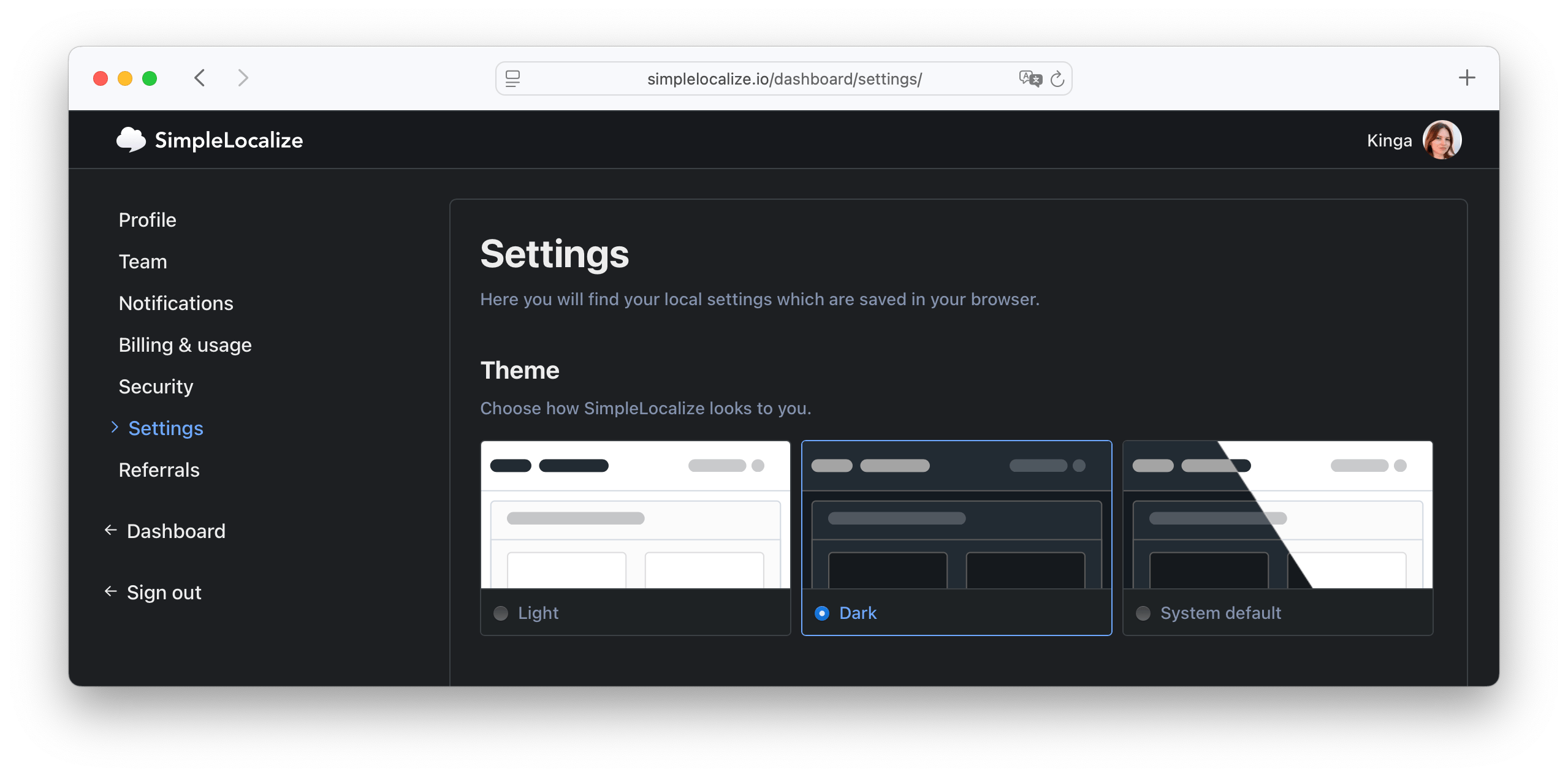The width and height of the screenshot is (1568, 777).
Task: Open the Referrals section
Action: (159, 470)
